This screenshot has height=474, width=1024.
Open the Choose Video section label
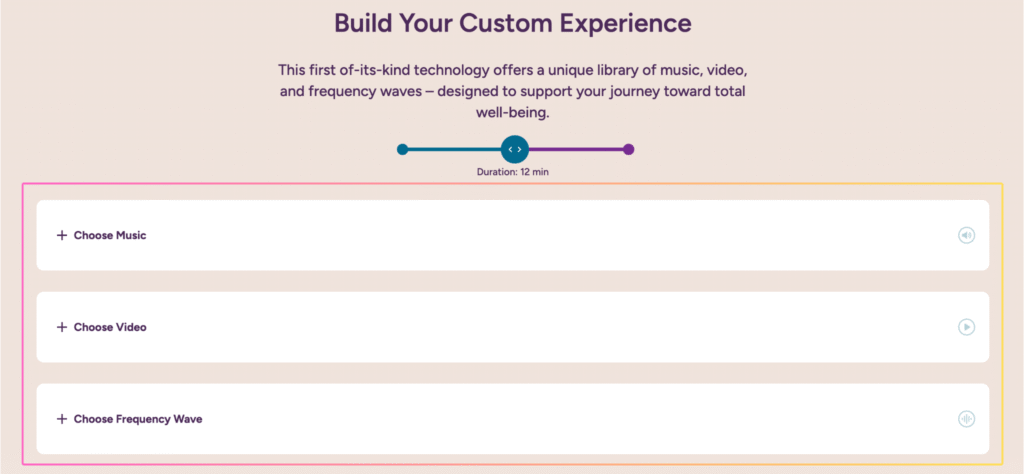(110, 327)
